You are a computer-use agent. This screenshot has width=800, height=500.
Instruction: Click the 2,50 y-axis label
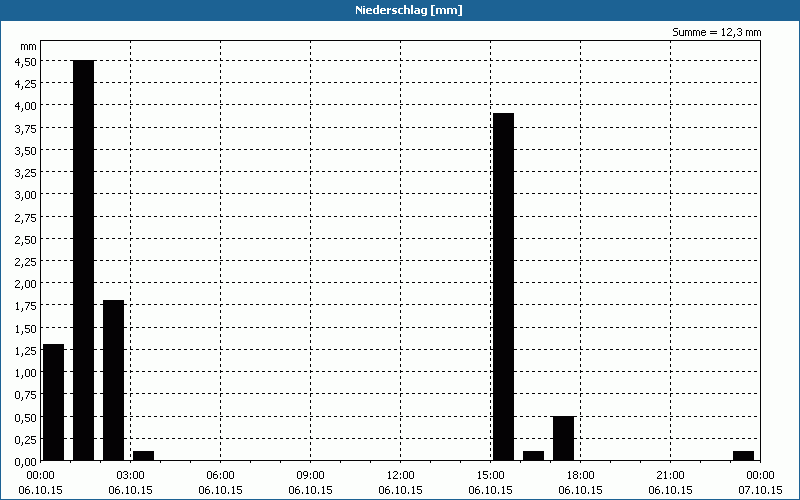coord(26,239)
